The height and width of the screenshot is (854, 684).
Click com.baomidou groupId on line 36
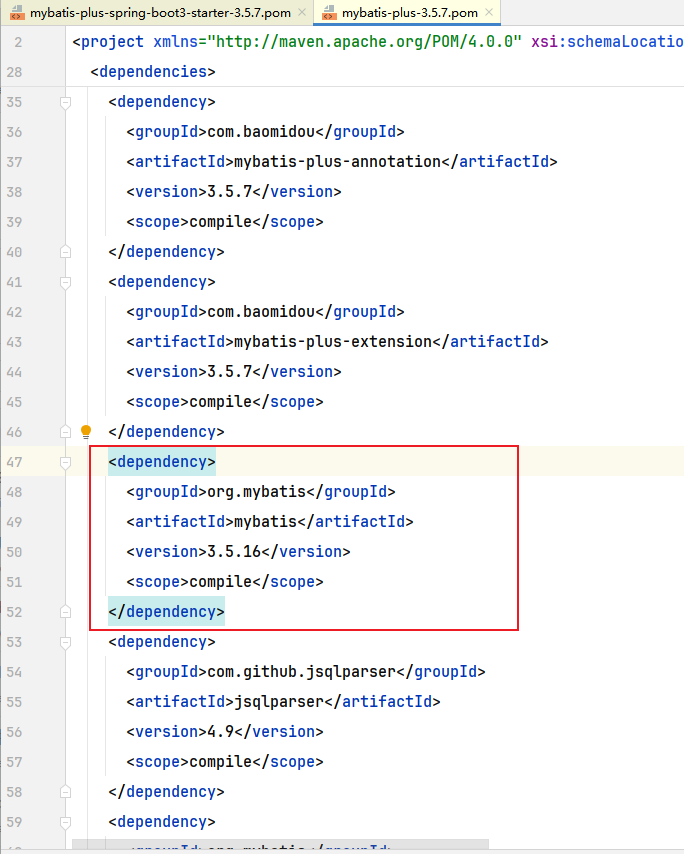(x=261, y=132)
